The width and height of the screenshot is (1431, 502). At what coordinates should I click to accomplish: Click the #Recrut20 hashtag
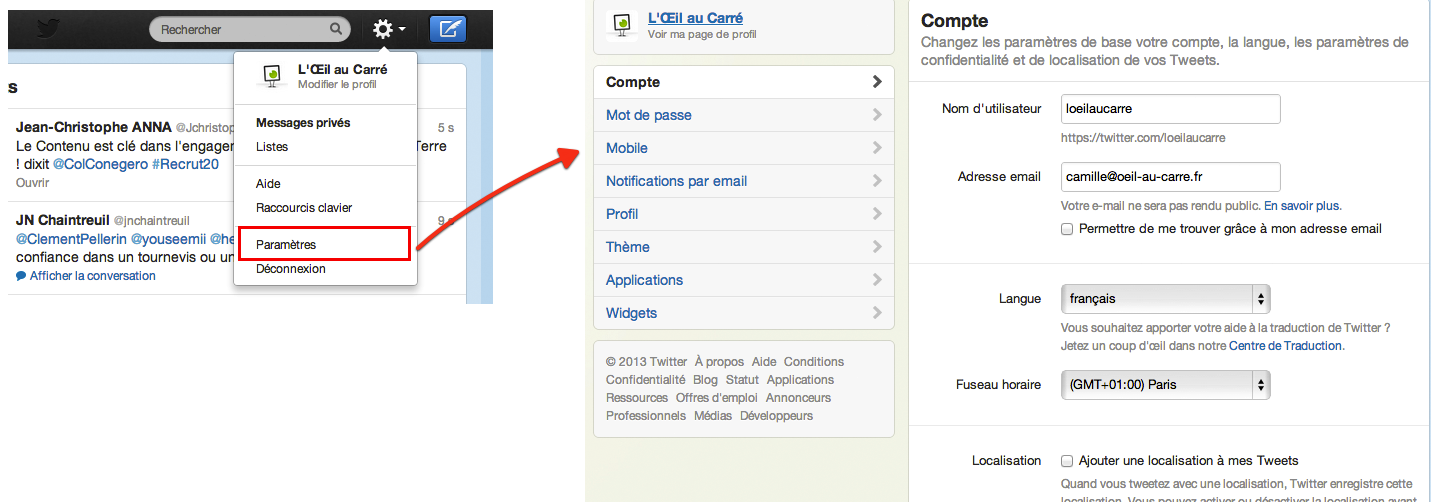186,163
